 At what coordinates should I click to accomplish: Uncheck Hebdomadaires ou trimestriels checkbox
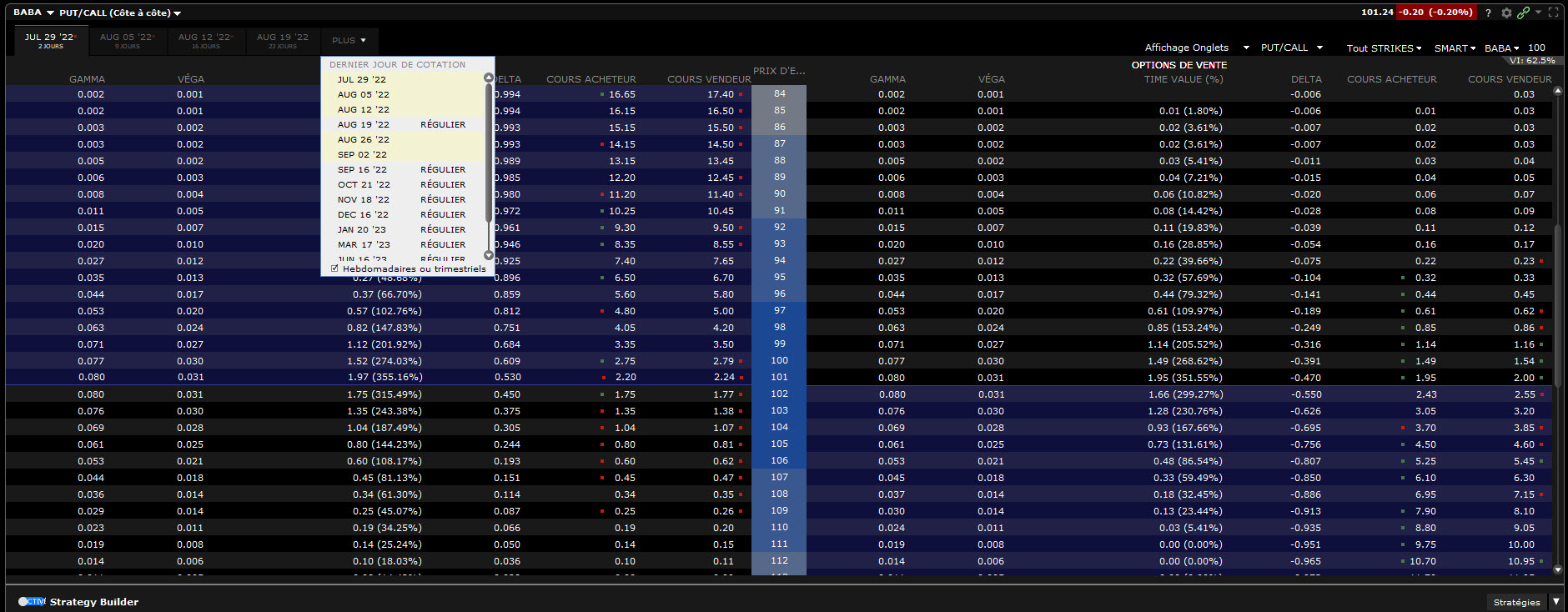click(334, 269)
